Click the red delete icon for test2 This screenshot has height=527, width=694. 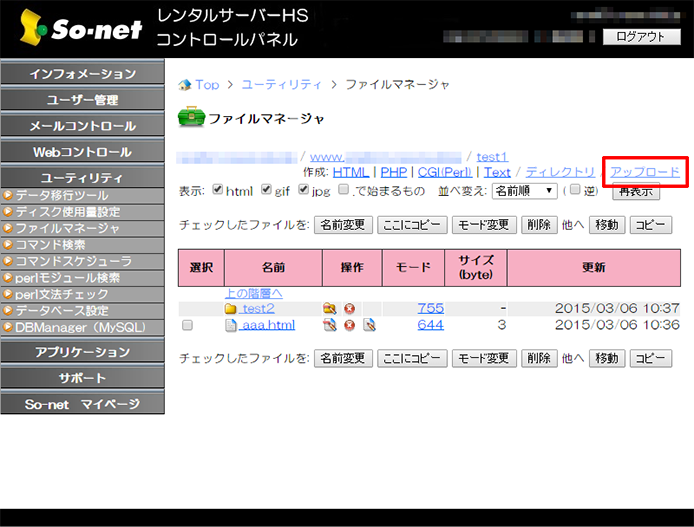349,309
